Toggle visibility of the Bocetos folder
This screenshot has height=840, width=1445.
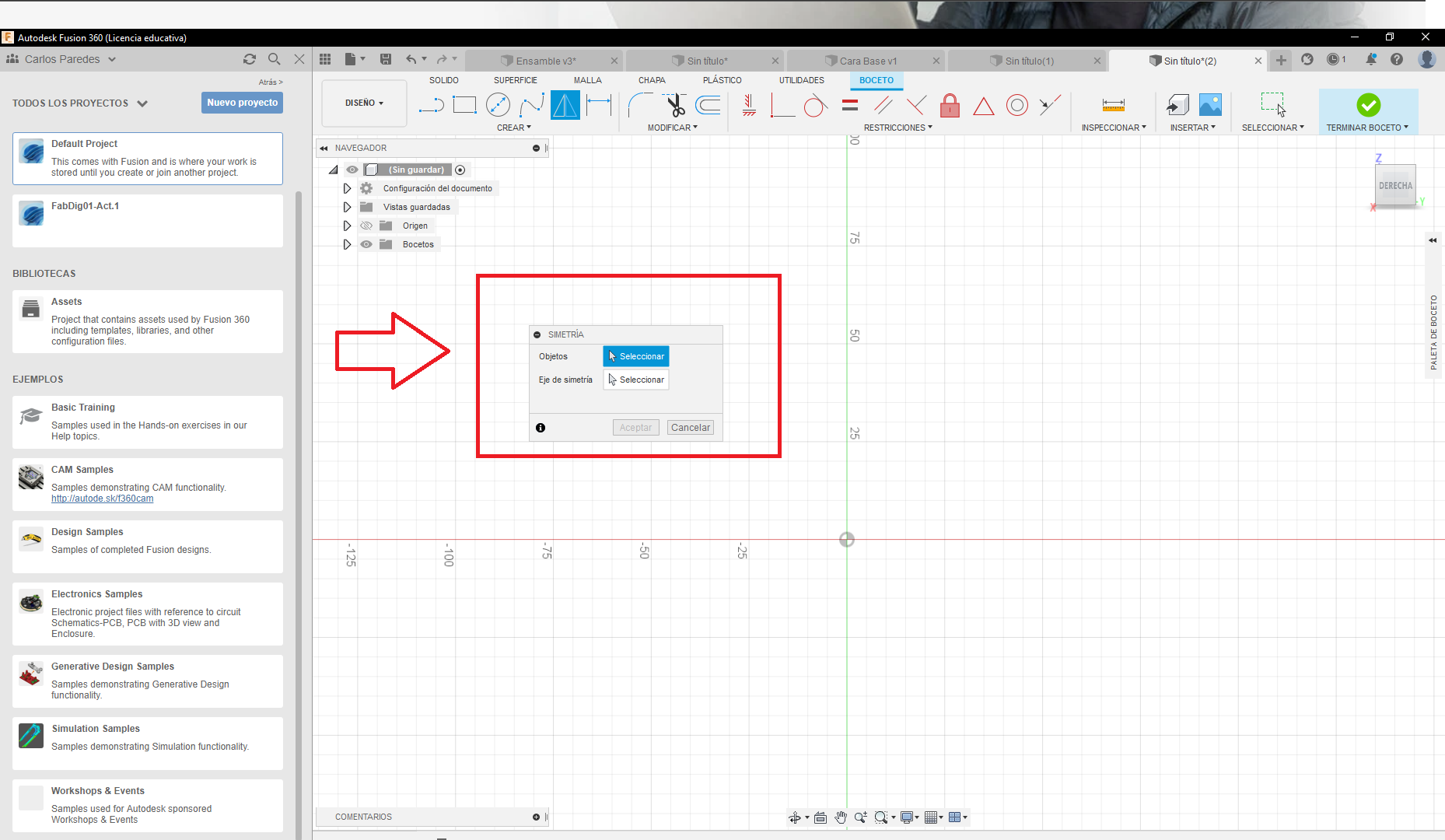[366, 244]
